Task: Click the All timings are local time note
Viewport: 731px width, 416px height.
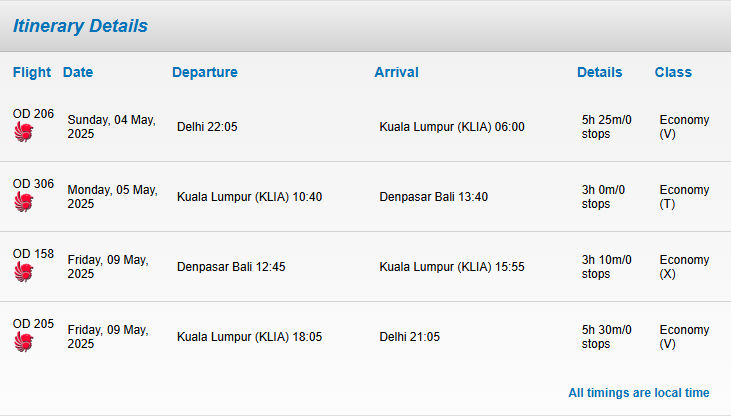Action: [639, 393]
